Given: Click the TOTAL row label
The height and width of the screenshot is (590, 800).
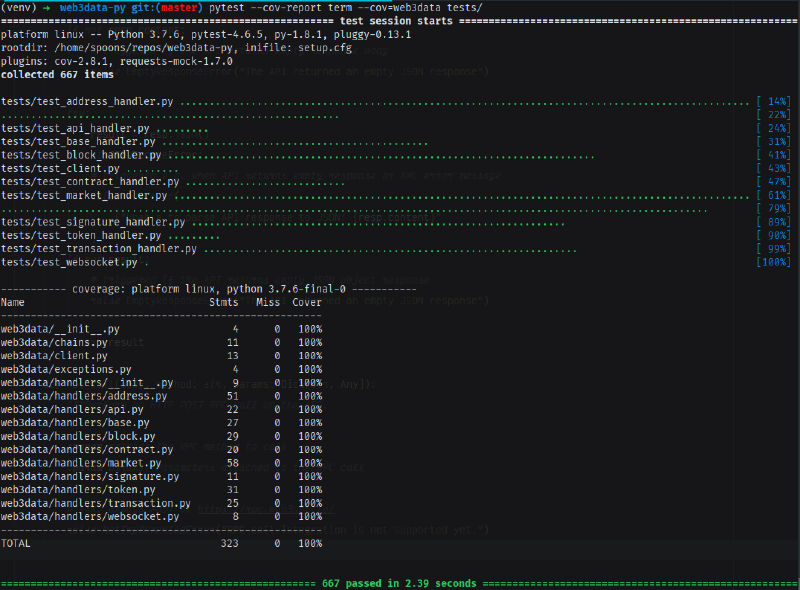Looking at the screenshot, I should 15,544.
